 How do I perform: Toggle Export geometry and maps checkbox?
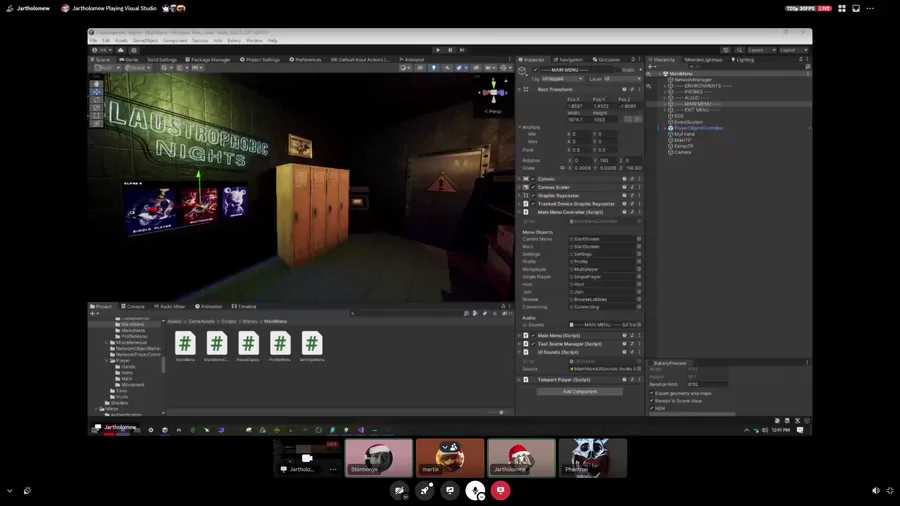tap(652, 394)
